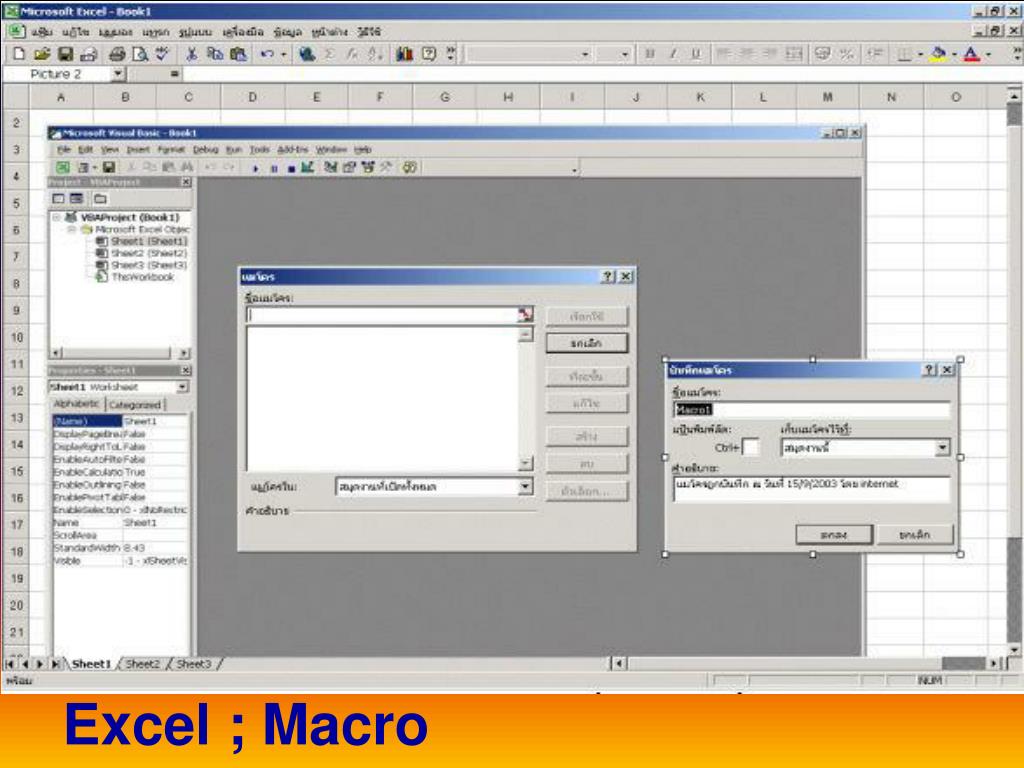Click the Fill Color paint bucket swatch

938,54
